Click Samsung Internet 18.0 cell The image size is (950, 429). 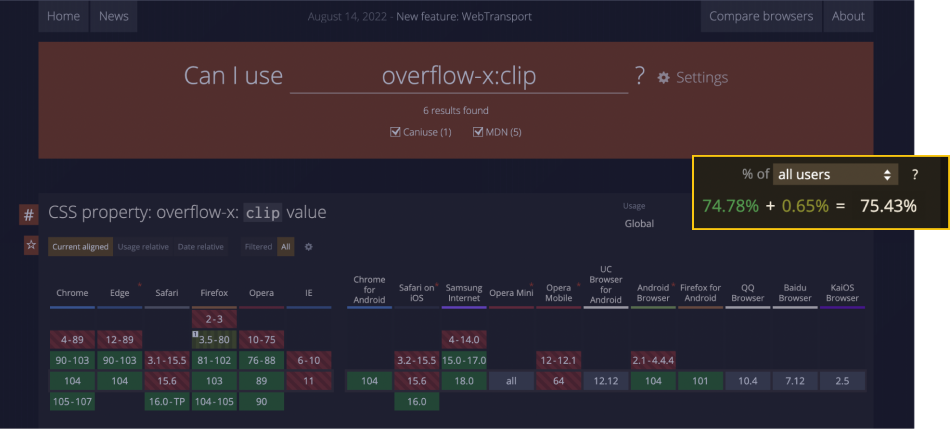pos(464,381)
